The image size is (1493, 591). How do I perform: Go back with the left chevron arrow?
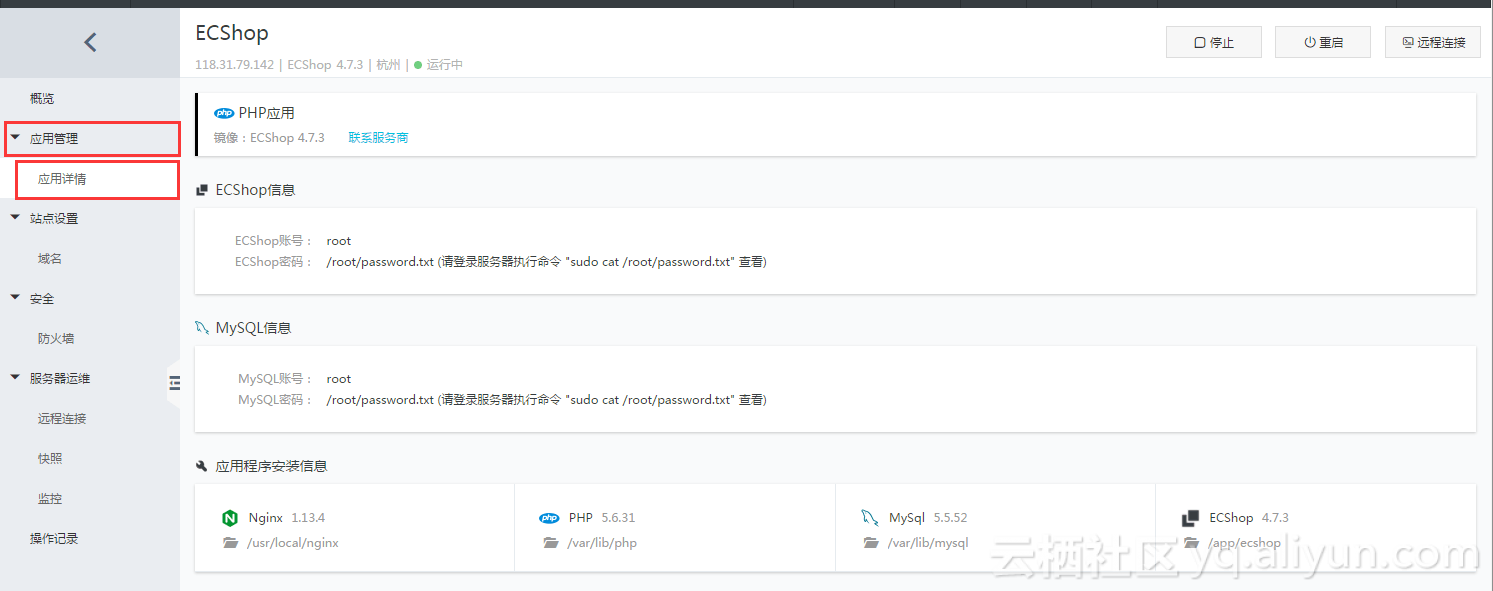pos(90,42)
